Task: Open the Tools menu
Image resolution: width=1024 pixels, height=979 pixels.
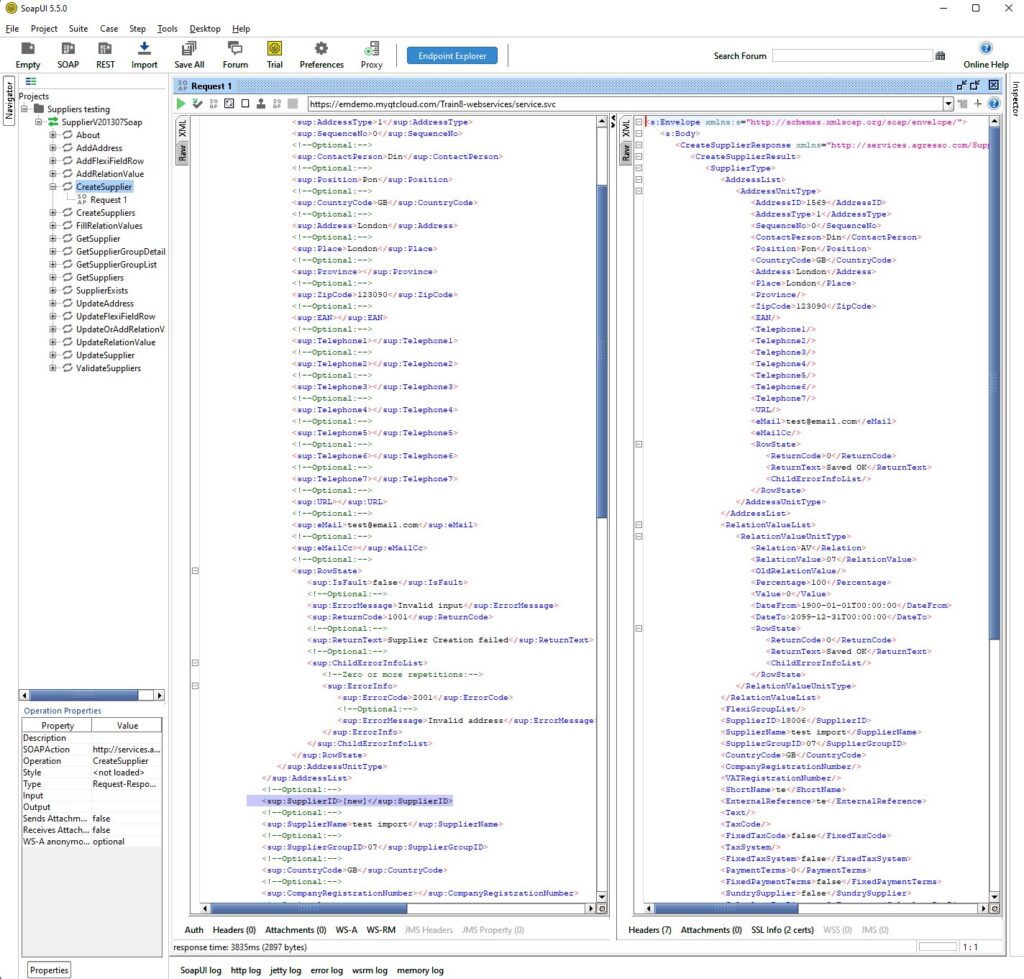Action: pyautogui.click(x=166, y=28)
